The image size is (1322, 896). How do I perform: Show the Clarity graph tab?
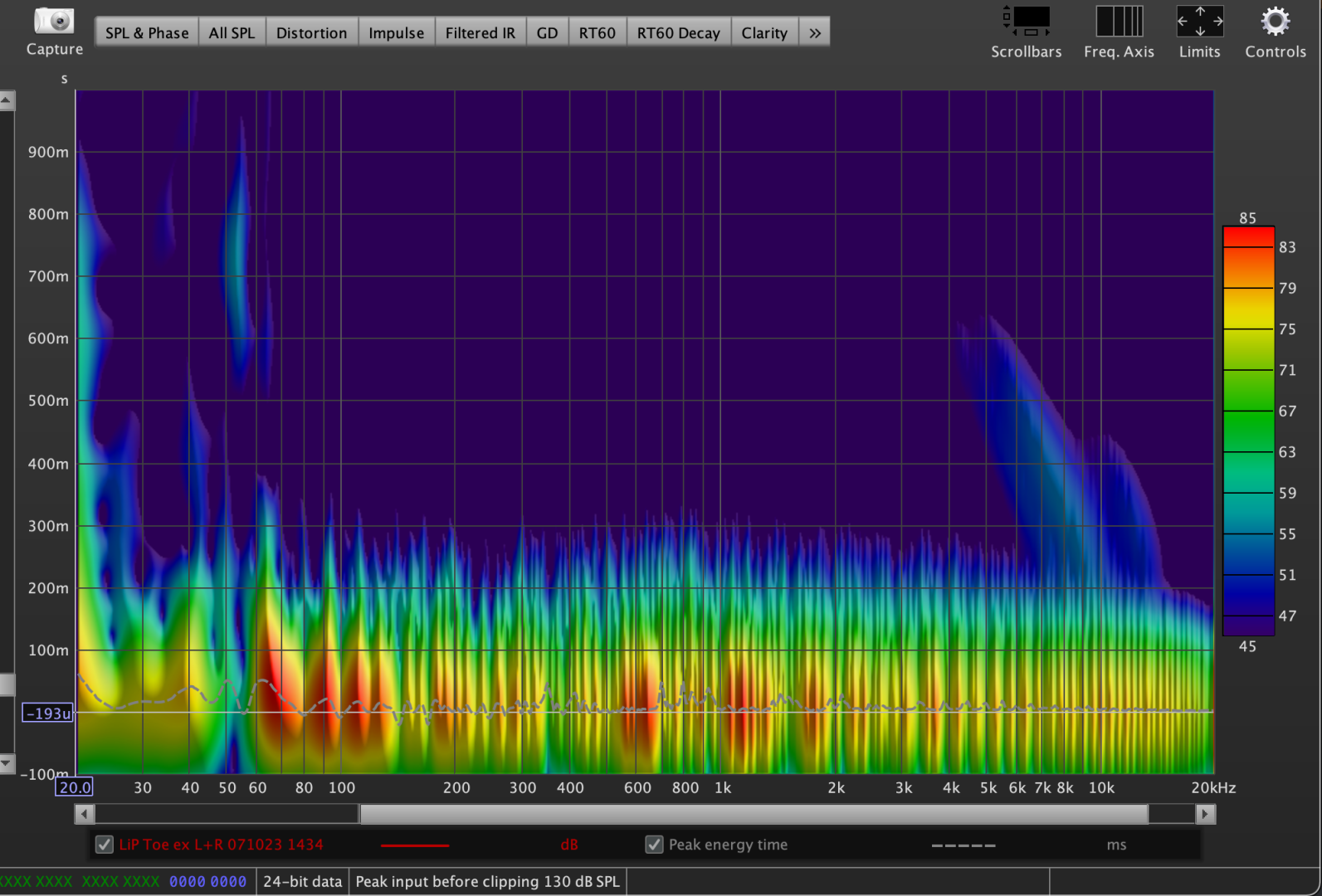pyautogui.click(x=763, y=33)
